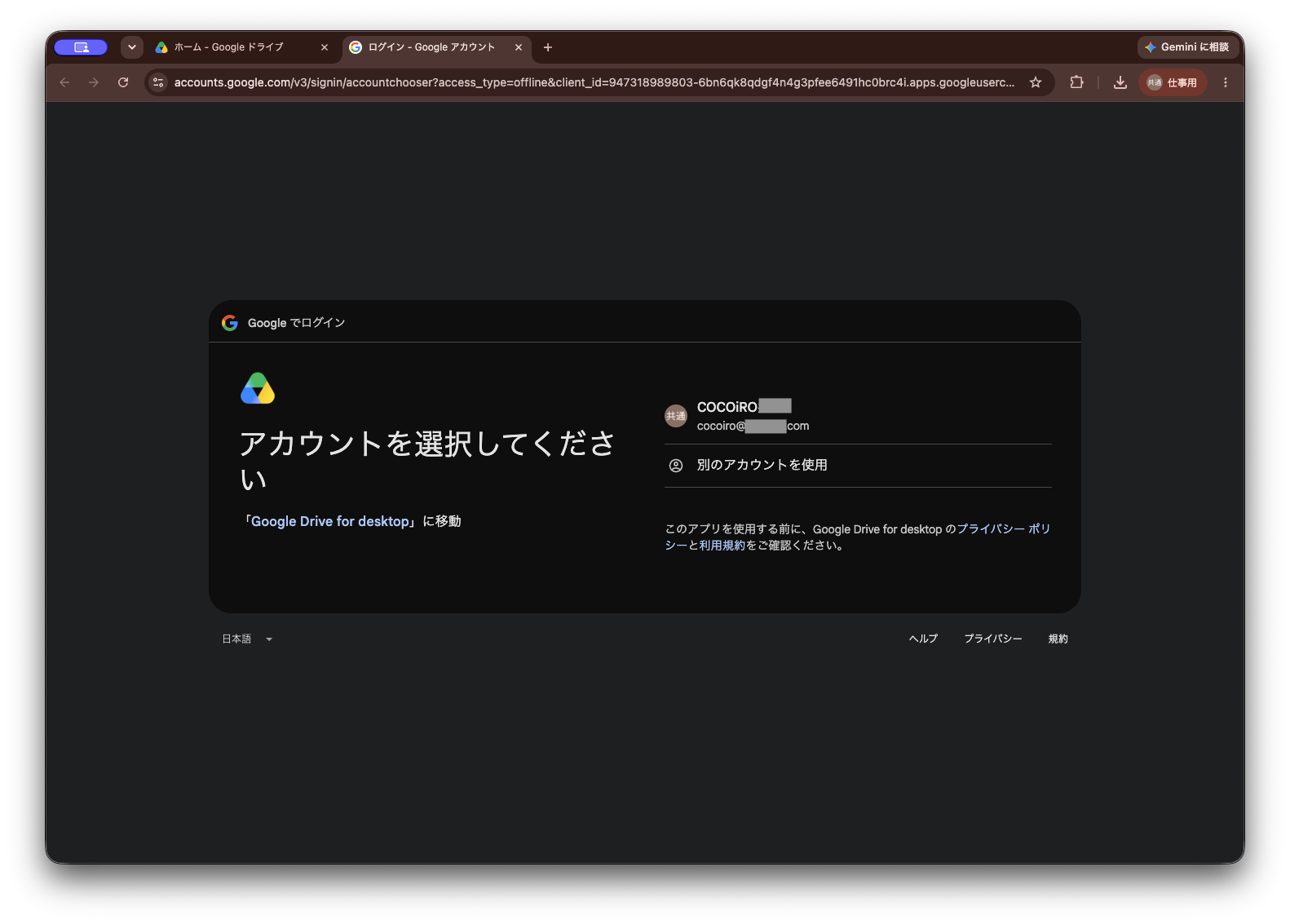Open the 日本語 language dropdown
Viewport: 1290px width, 924px height.
247,639
